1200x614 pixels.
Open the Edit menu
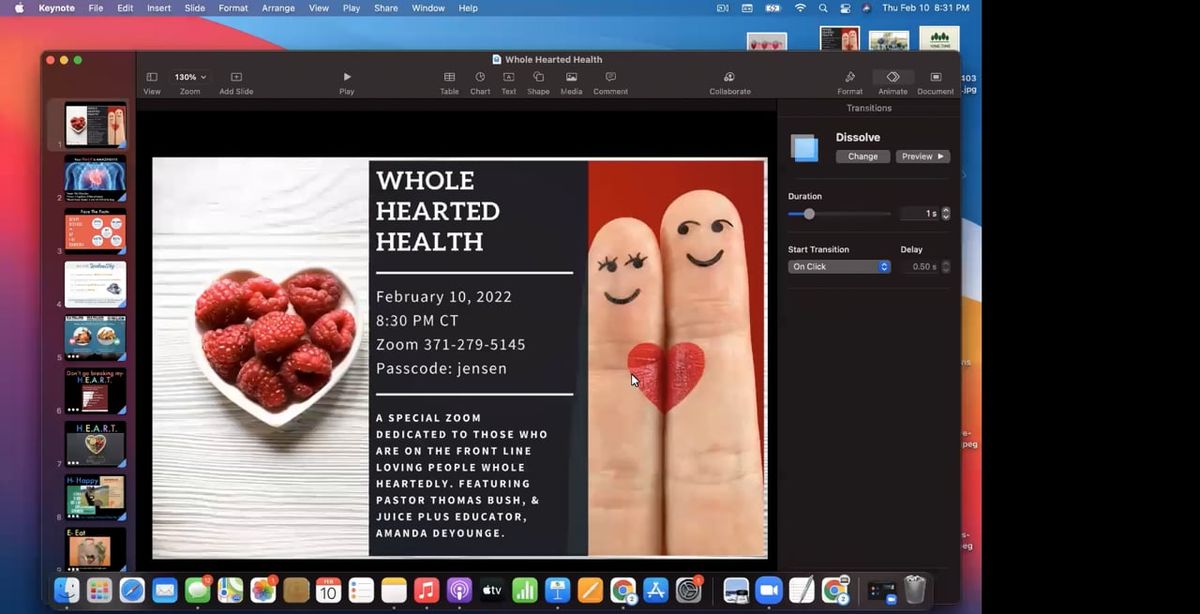coord(125,8)
